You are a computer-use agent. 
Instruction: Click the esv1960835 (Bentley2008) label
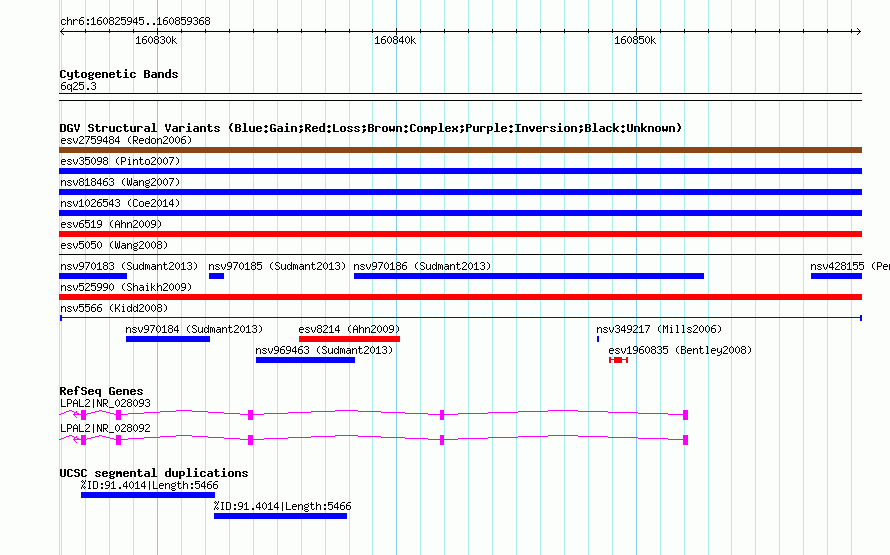[680, 350]
